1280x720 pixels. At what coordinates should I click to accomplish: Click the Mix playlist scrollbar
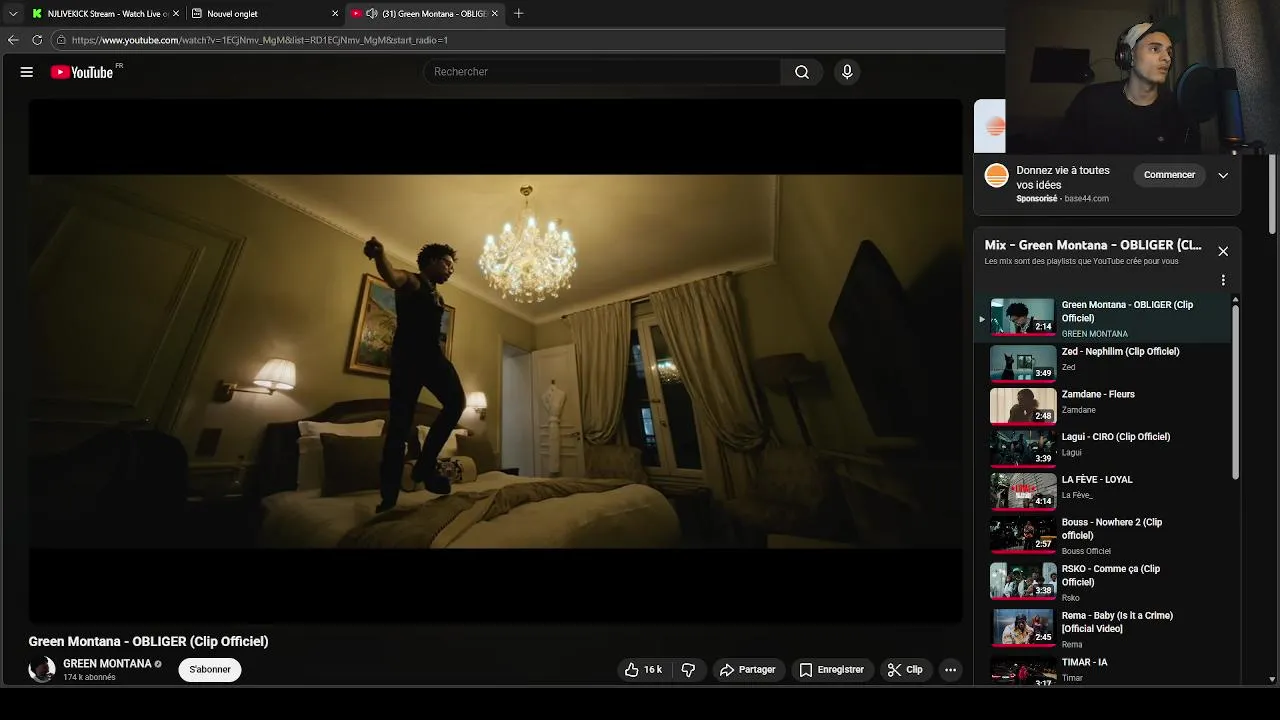click(1235, 390)
